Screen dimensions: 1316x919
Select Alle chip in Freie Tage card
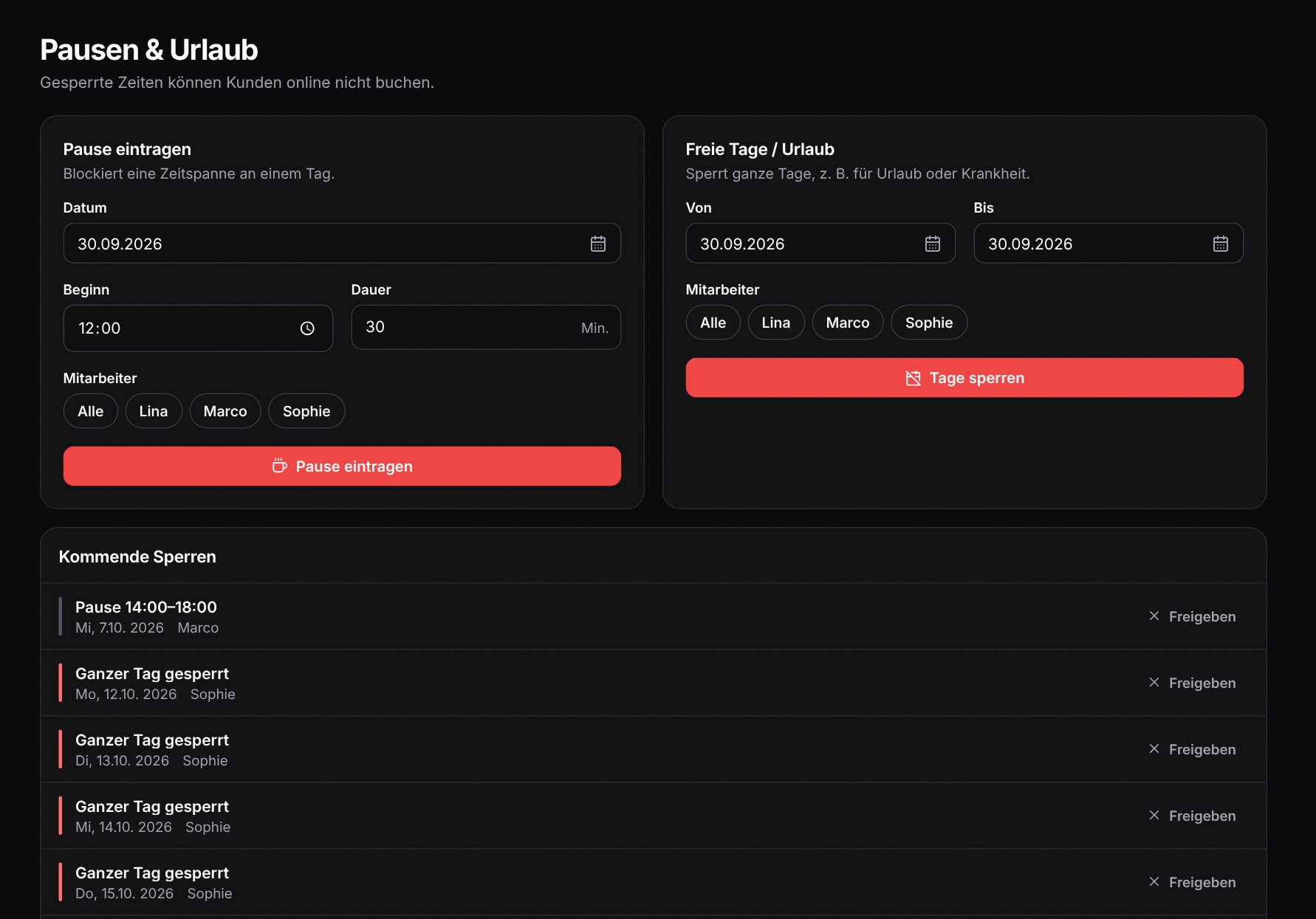(x=713, y=323)
